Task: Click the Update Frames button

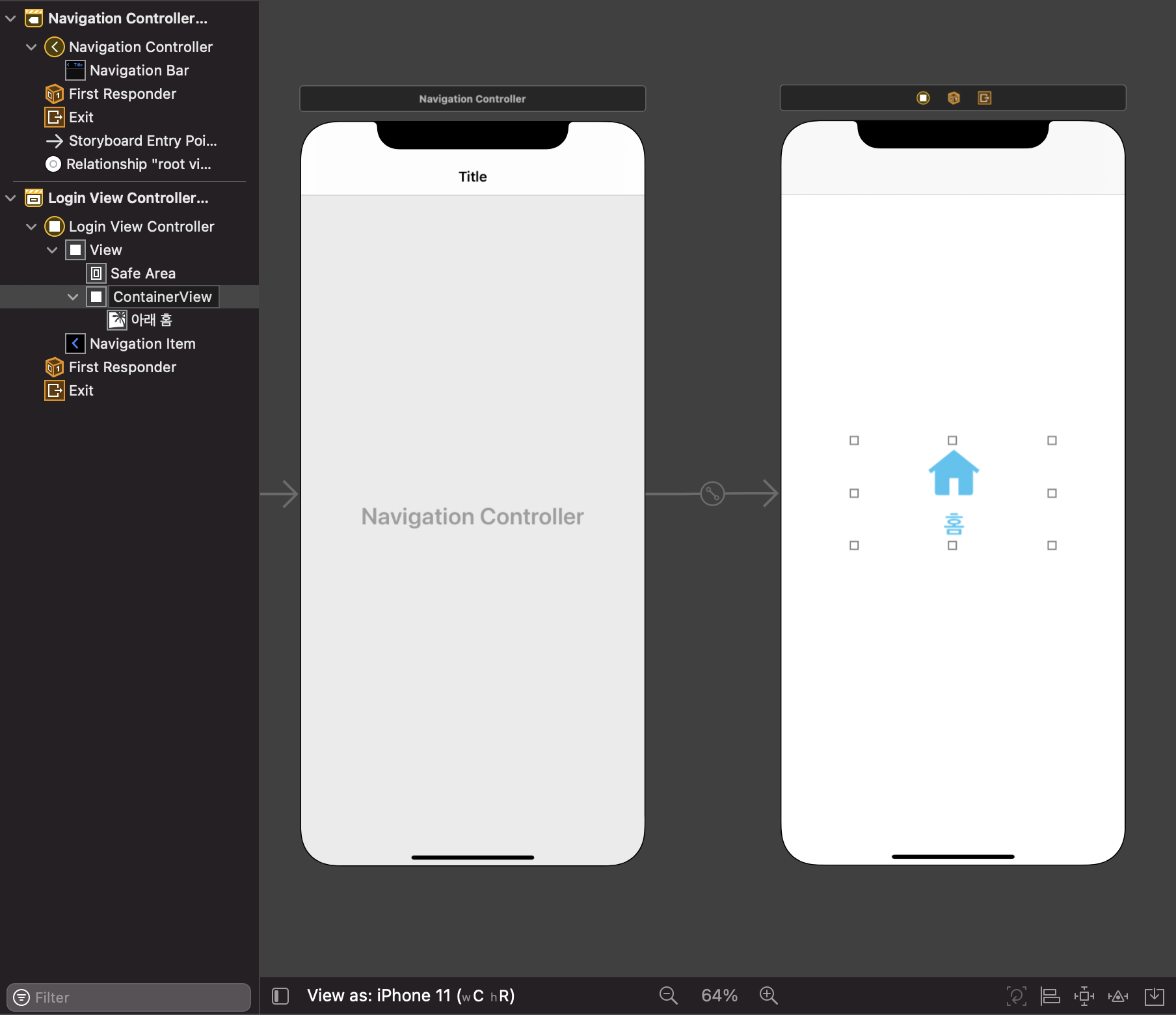Action: pyautogui.click(x=1017, y=995)
